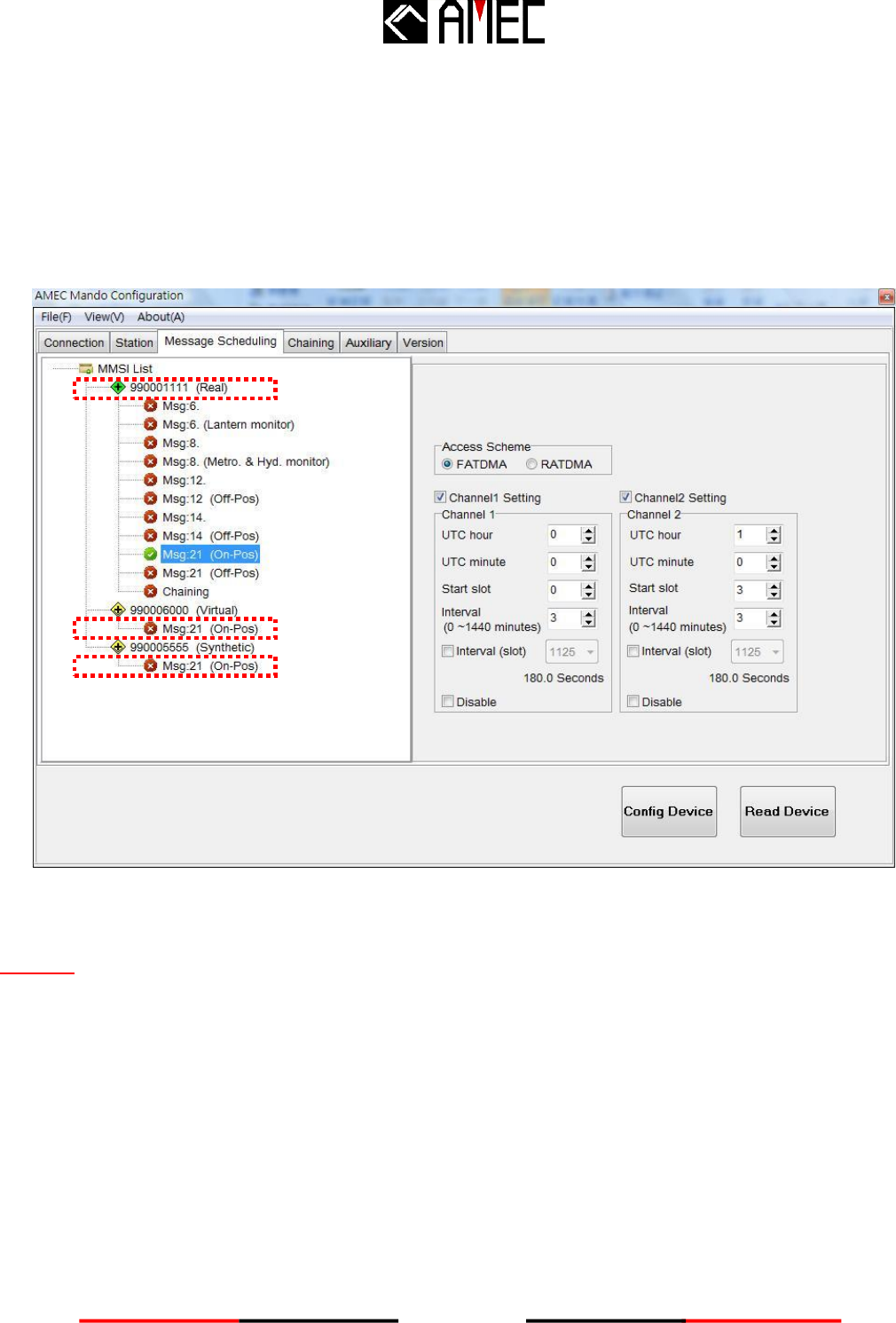Click green check icon of selected Msg:21 (On-Pos)

(151, 555)
